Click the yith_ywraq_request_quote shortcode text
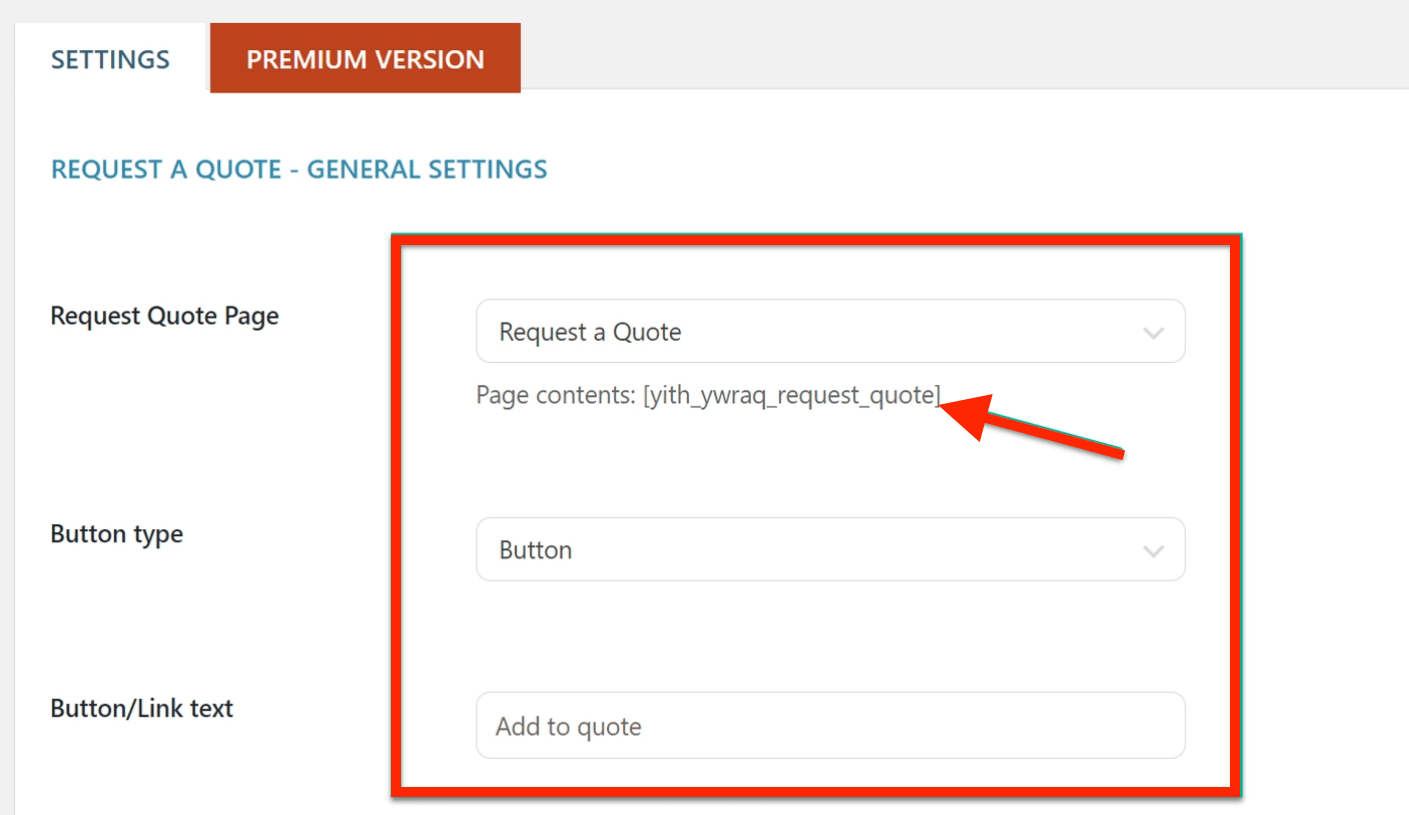This screenshot has width=1409, height=815. [791, 396]
